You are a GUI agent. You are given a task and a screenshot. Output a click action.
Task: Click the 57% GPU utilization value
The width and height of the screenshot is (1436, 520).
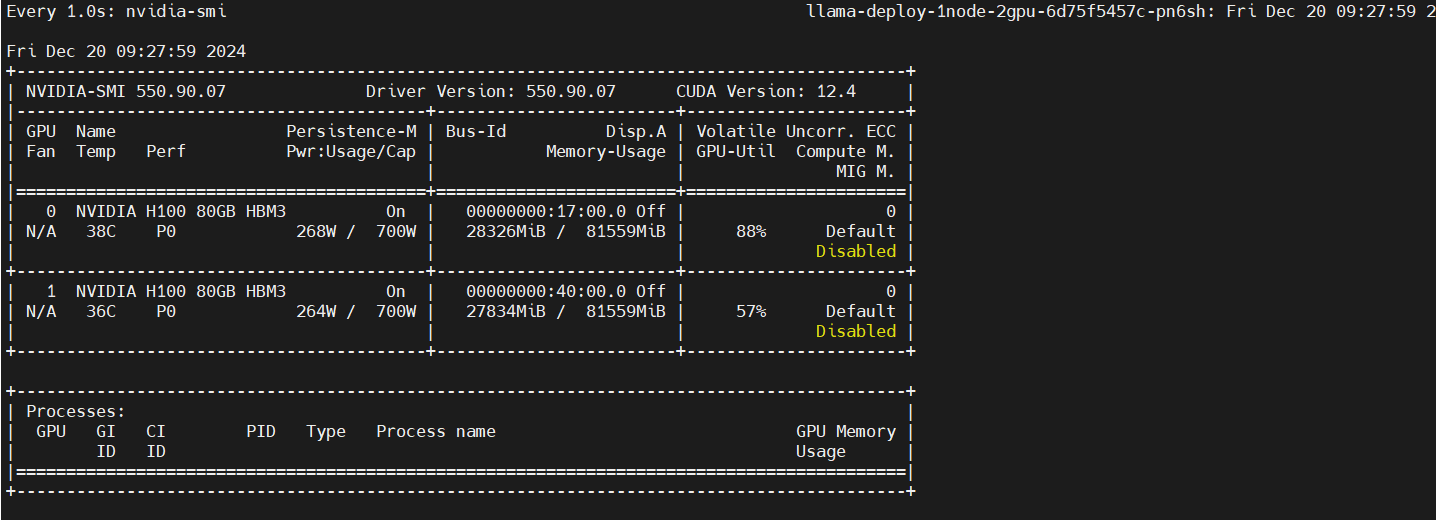click(751, 311)
